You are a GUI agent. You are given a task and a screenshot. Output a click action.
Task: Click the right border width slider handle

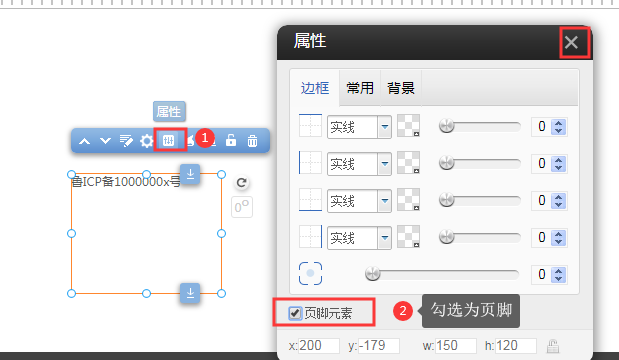click(446, 237)
